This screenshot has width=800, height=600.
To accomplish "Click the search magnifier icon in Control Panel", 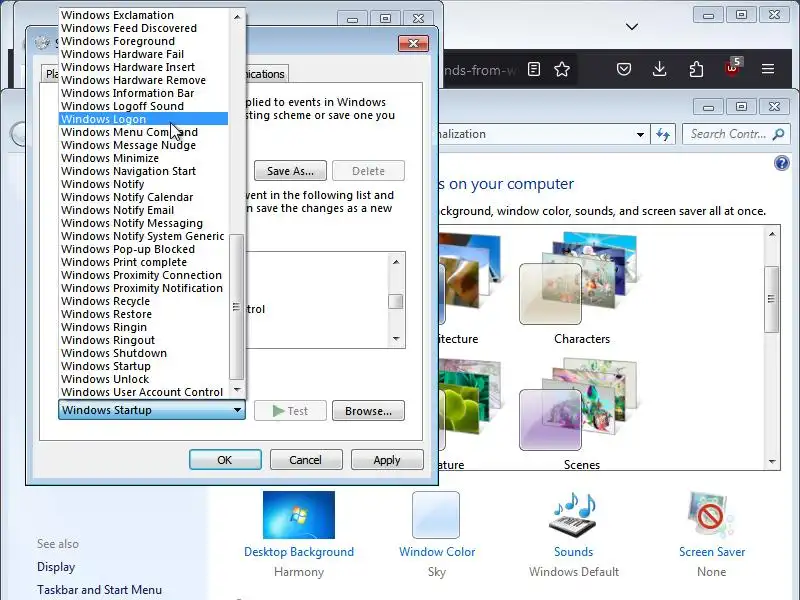I will coord(778,134).
